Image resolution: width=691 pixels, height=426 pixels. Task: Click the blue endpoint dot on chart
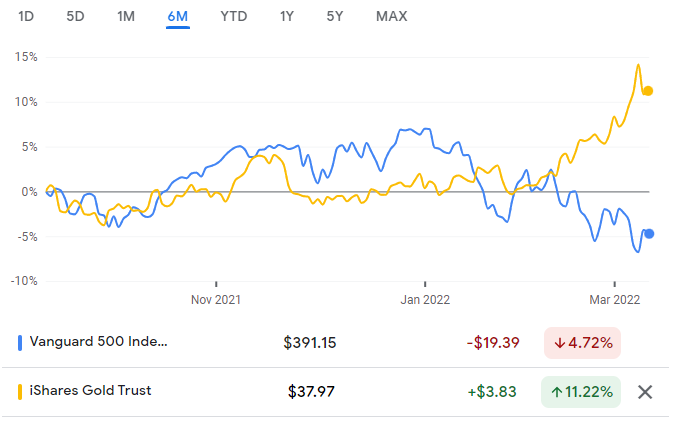point(648,234)
